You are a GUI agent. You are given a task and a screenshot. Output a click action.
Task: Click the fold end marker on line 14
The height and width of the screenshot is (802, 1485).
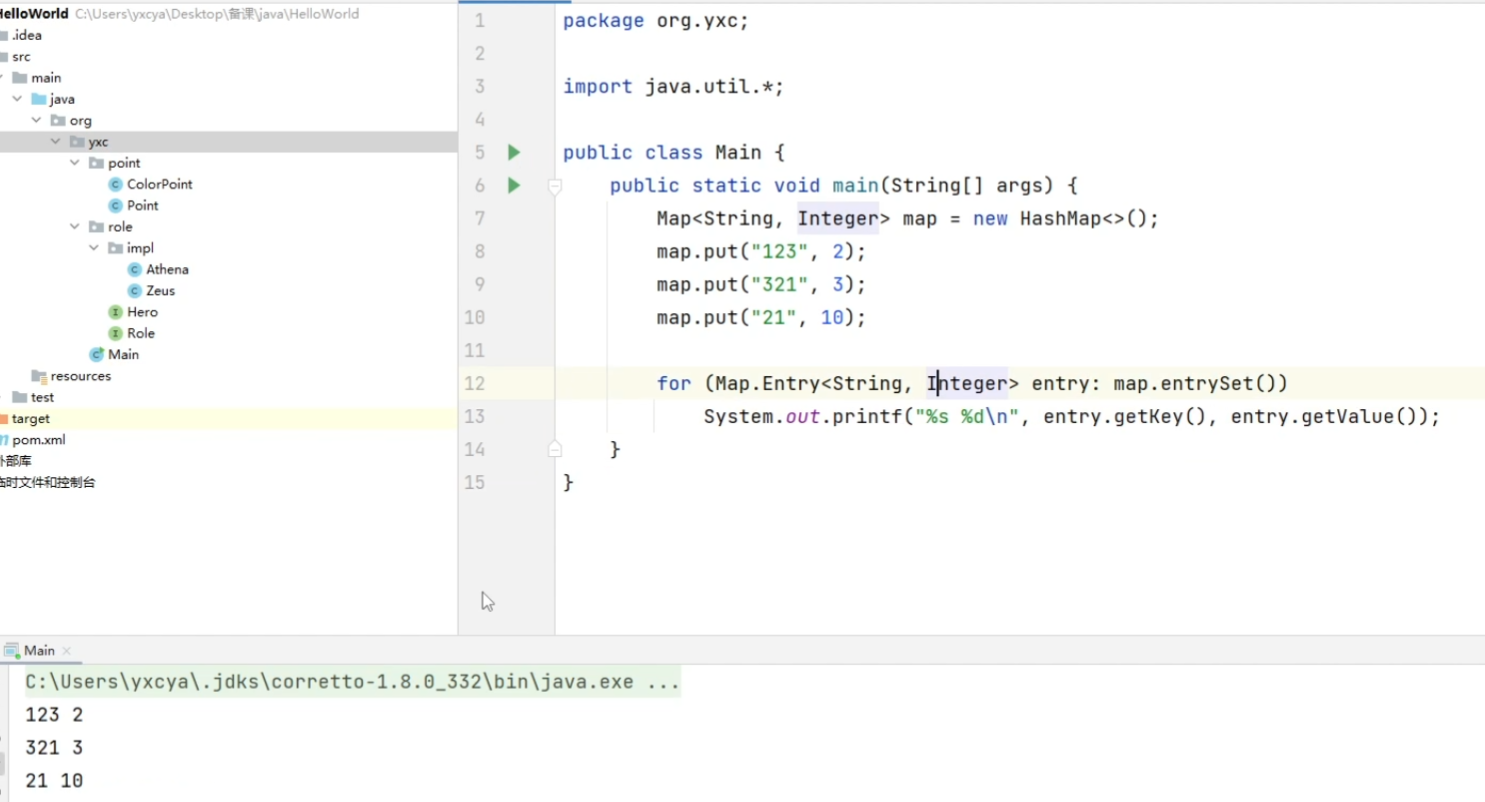pyautogui.click(x=555, y=450)
